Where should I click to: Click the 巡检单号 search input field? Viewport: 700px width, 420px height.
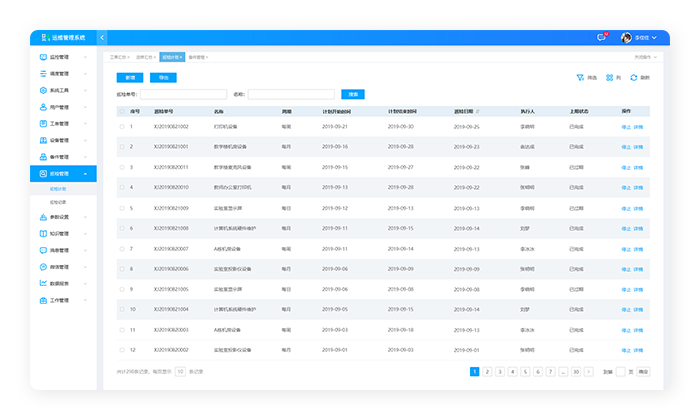[x=190, y=94]
